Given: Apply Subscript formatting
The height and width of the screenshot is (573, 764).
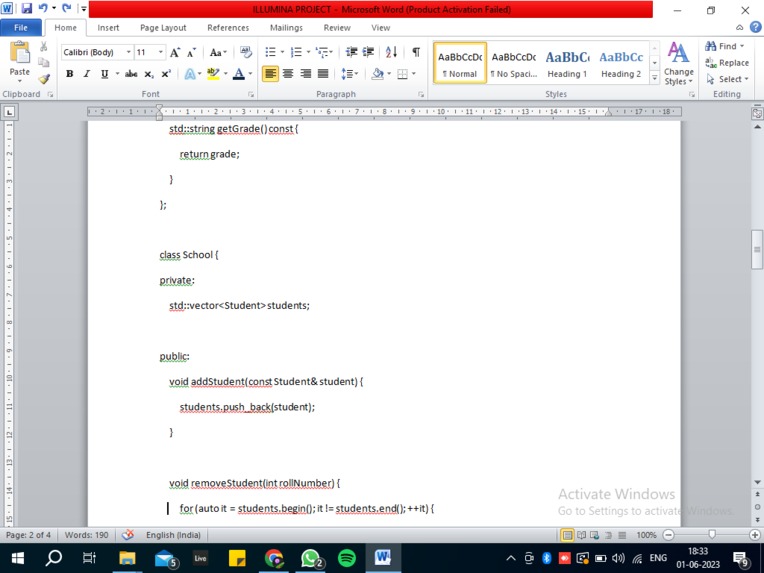Looking at the screenshot, I should [149, 74].
